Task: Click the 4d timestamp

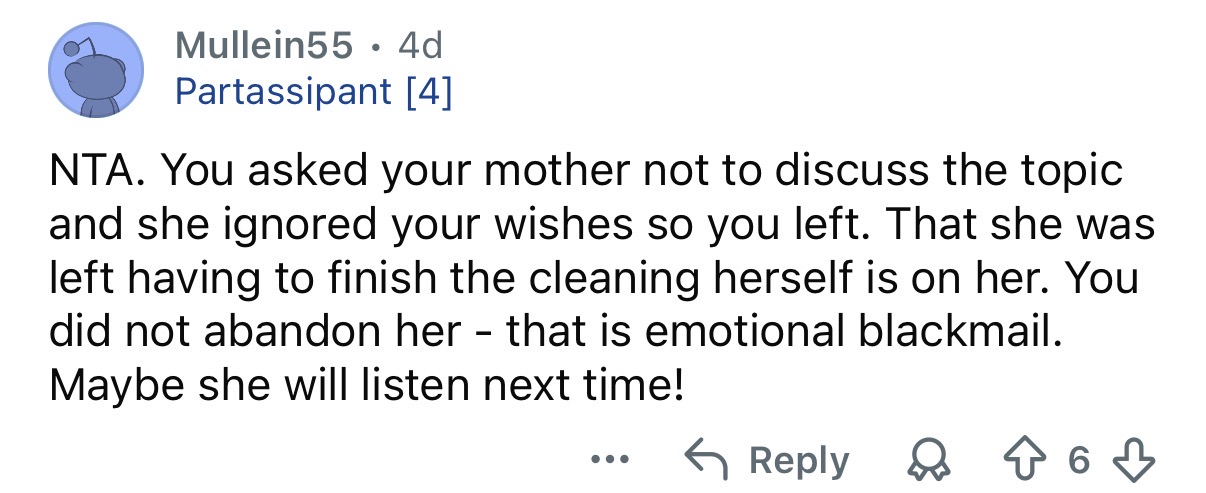Action: (x=420, y=44)
